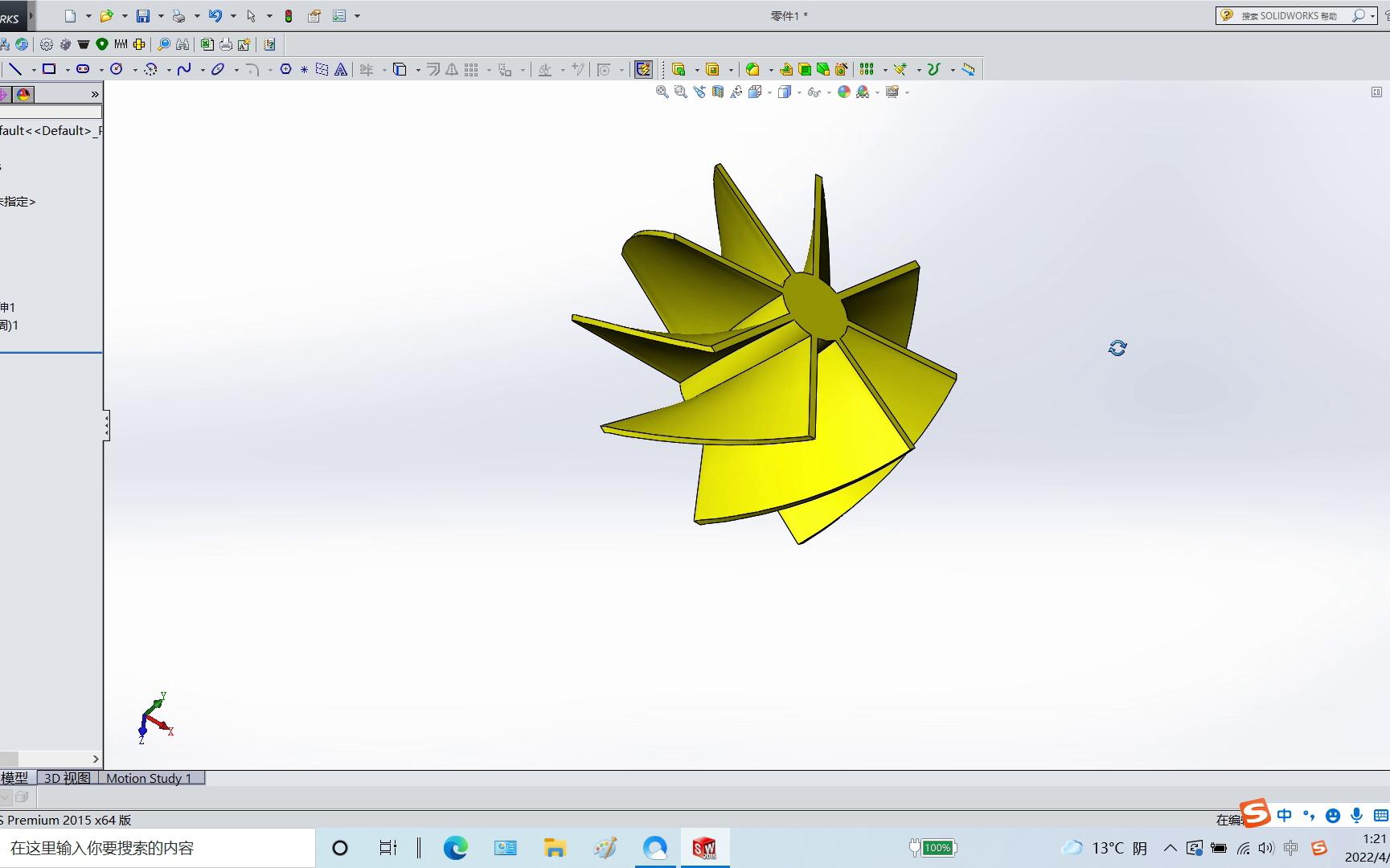Select the Ellipse sketch tool
Image resolution: width=1390 pixels, height=868 pixels.
click(x=218, y=69)
